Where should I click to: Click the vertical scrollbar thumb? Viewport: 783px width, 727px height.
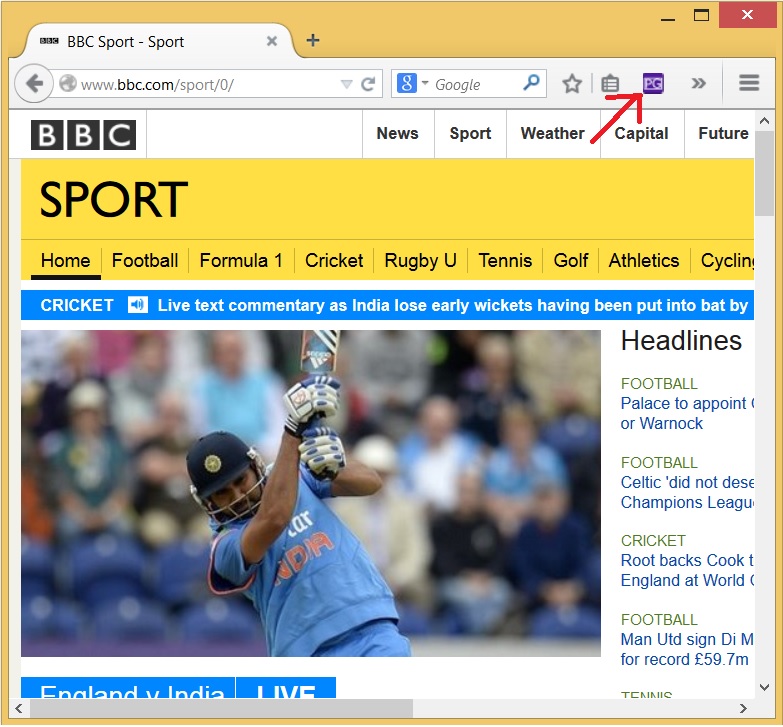764,173
